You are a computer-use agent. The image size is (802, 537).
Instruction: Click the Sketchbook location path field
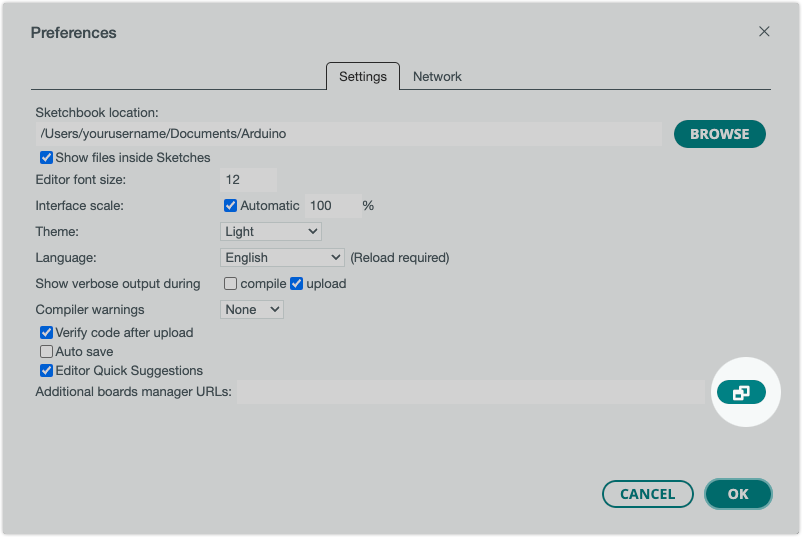[x=348, y=134]
